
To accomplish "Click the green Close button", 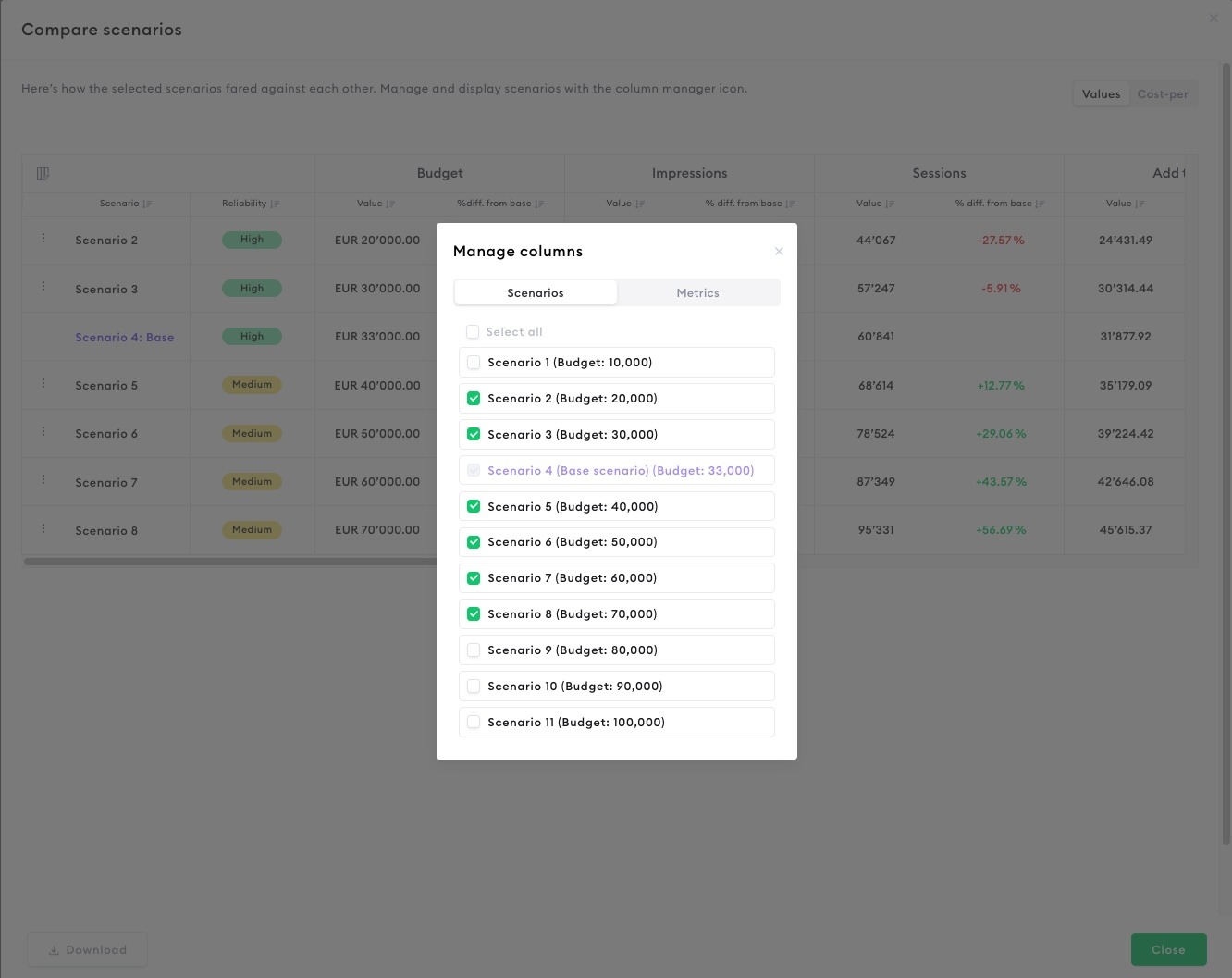I will 1168,949.
